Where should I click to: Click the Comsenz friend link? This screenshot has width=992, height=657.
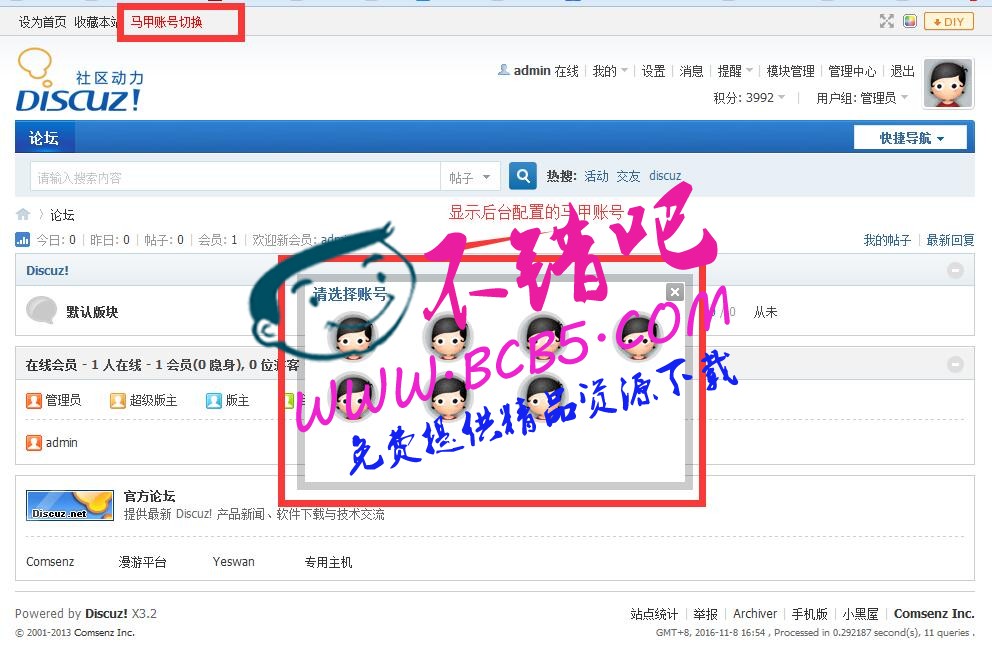pos(50,561)
